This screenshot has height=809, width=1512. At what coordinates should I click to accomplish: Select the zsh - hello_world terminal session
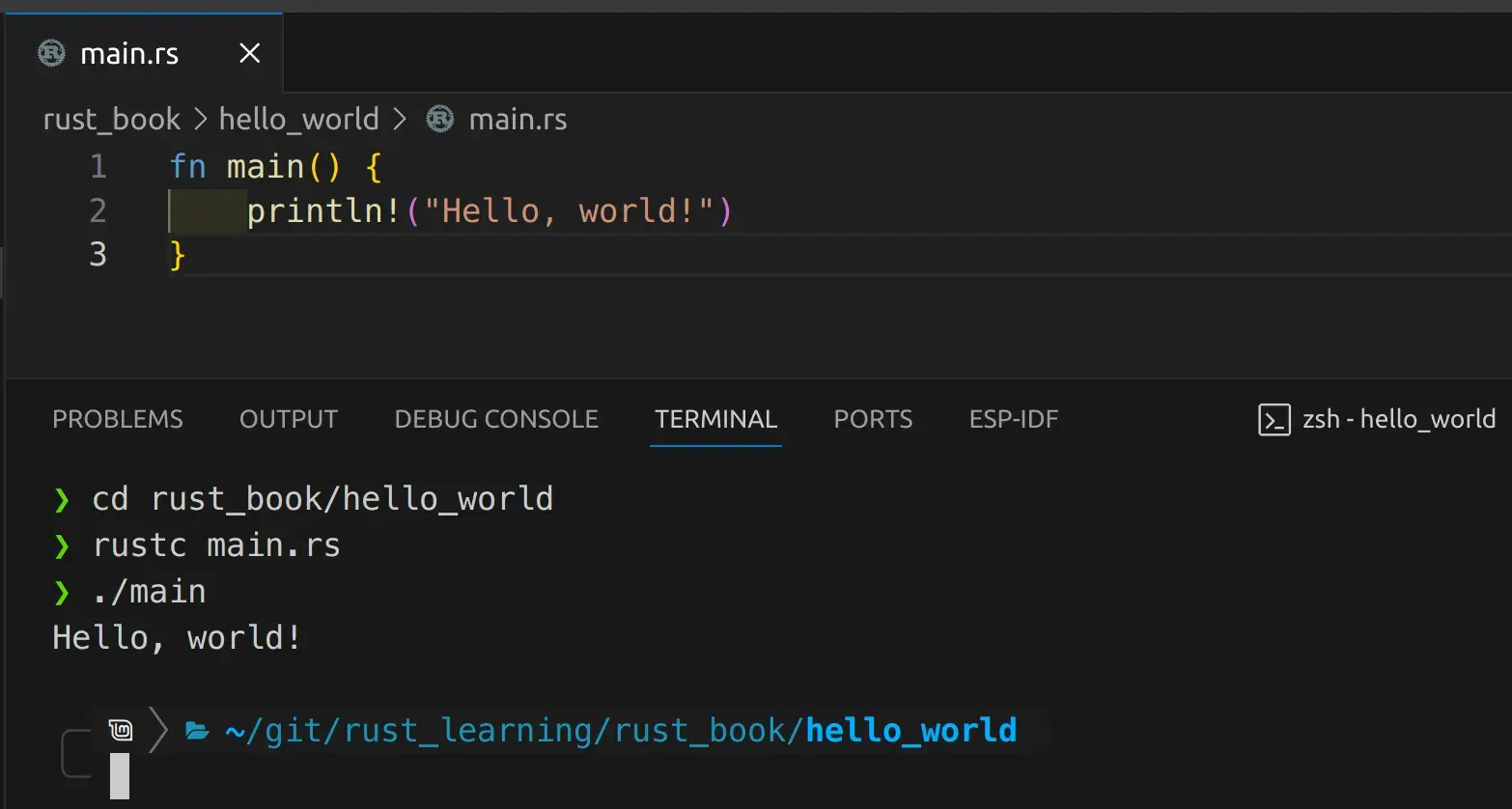(x=1398, y=419)
